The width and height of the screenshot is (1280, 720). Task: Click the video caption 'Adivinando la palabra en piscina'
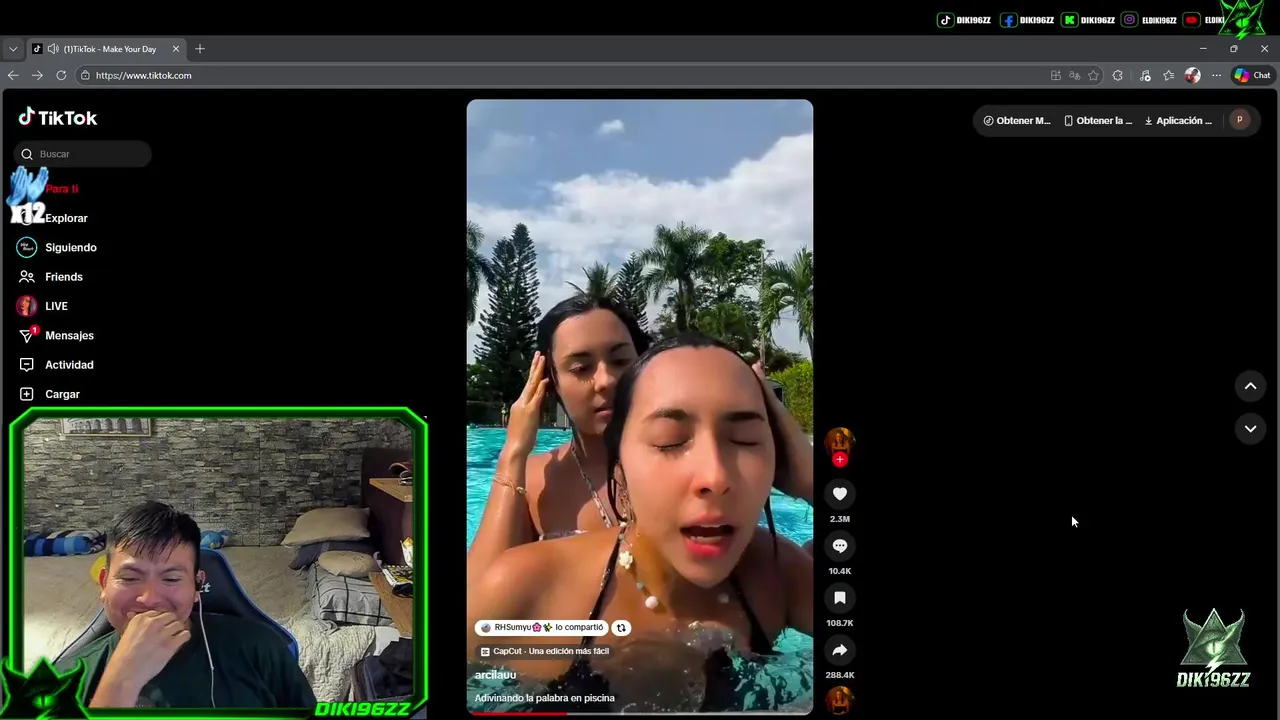coord(544,698)
